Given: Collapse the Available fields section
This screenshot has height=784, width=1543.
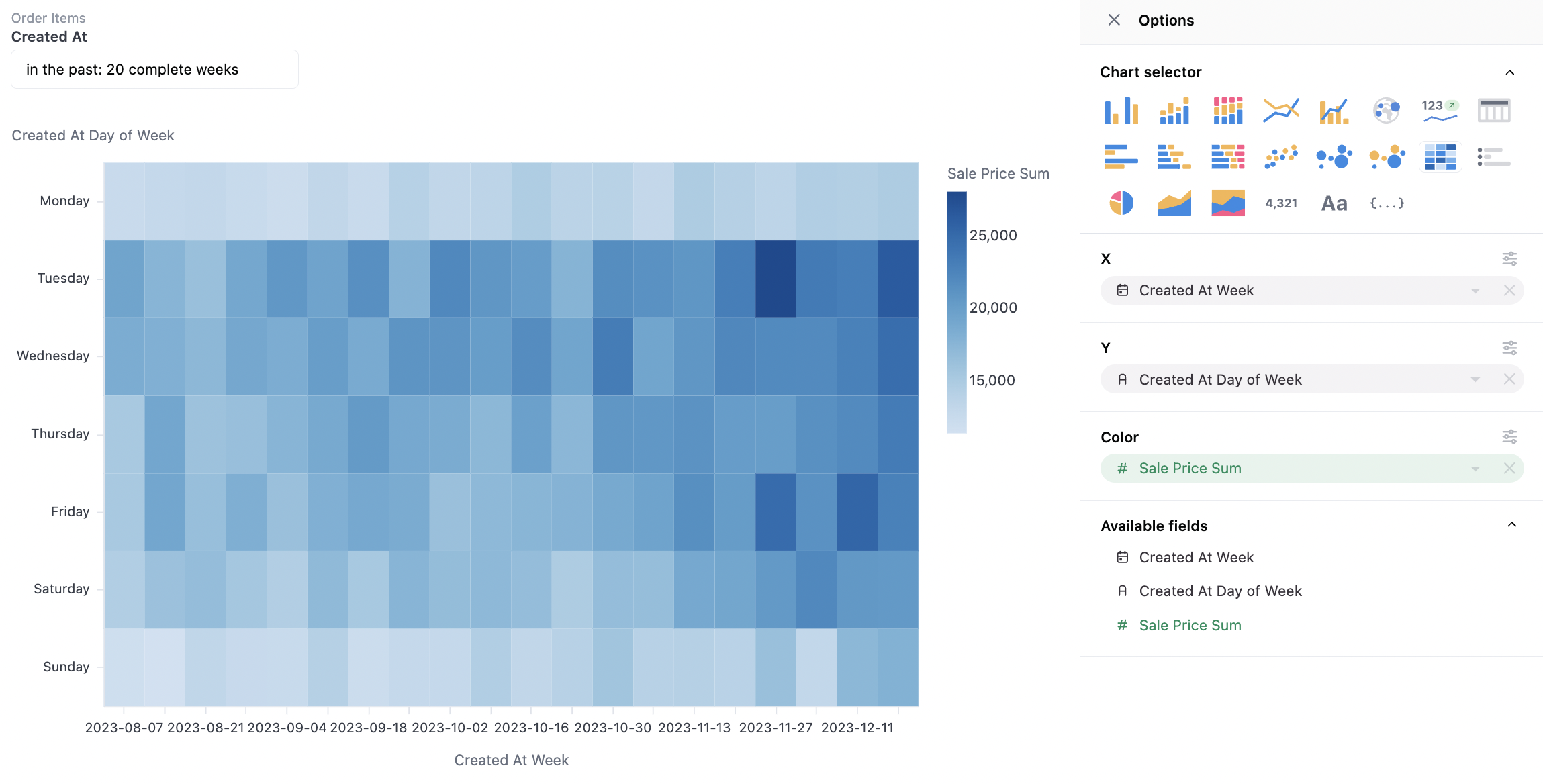Looking at the screenshot, I should [x=1511, y=525].
